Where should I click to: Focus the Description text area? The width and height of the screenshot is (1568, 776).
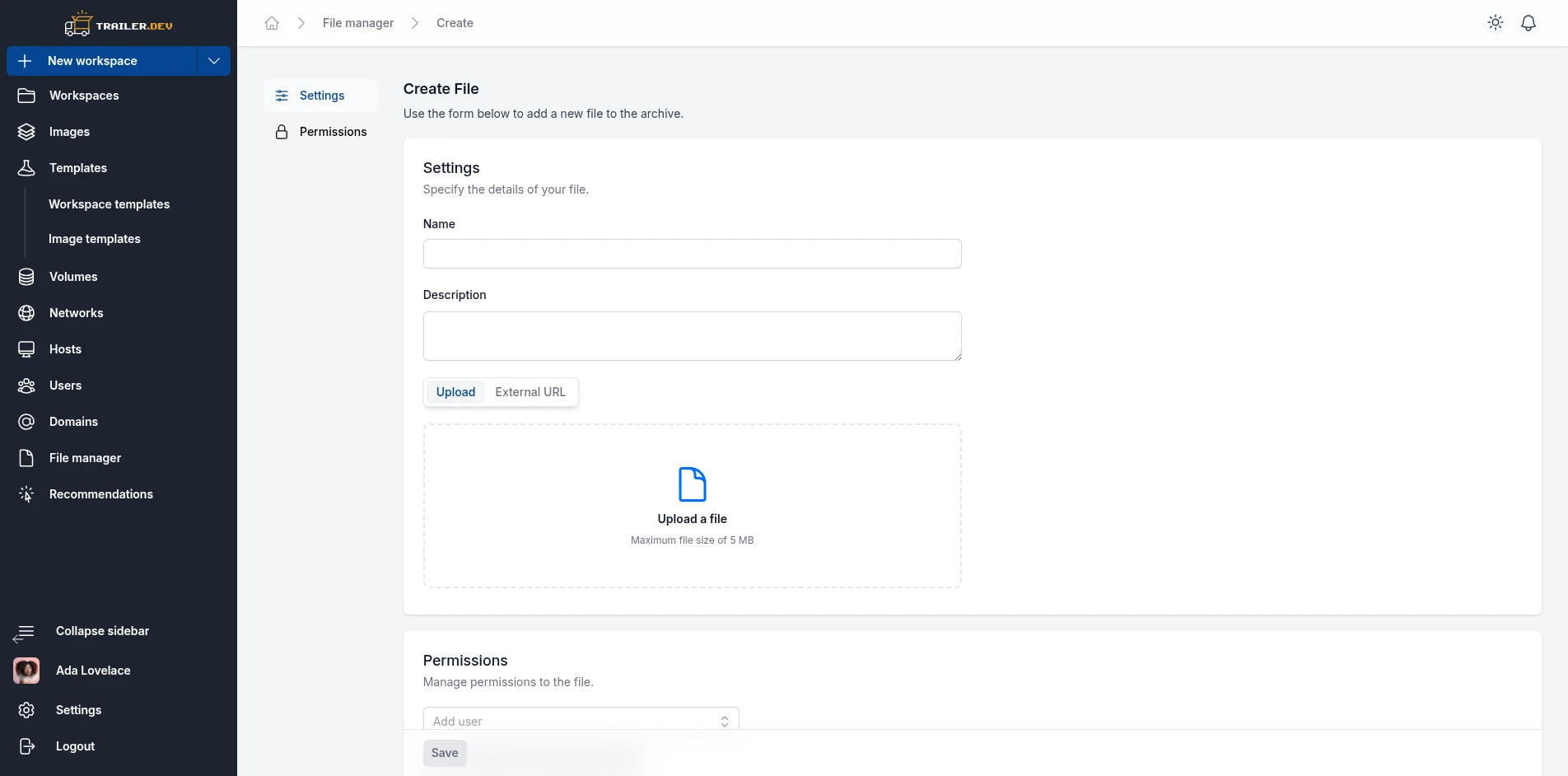(693, 336)
